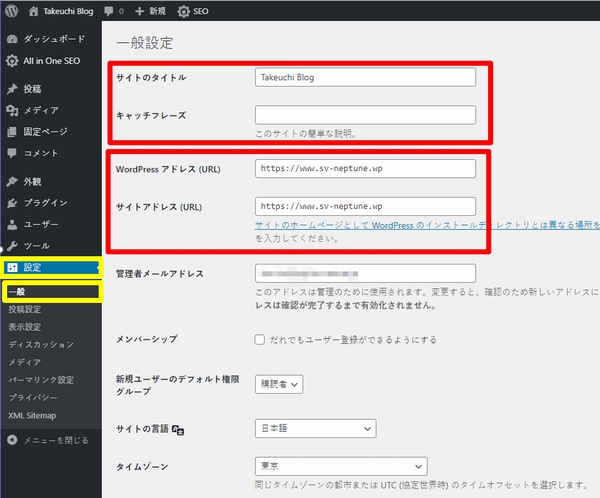Click the サイトのタイトル input field
Viewport: 600px width, 498px height.
(x=365, y=77)
